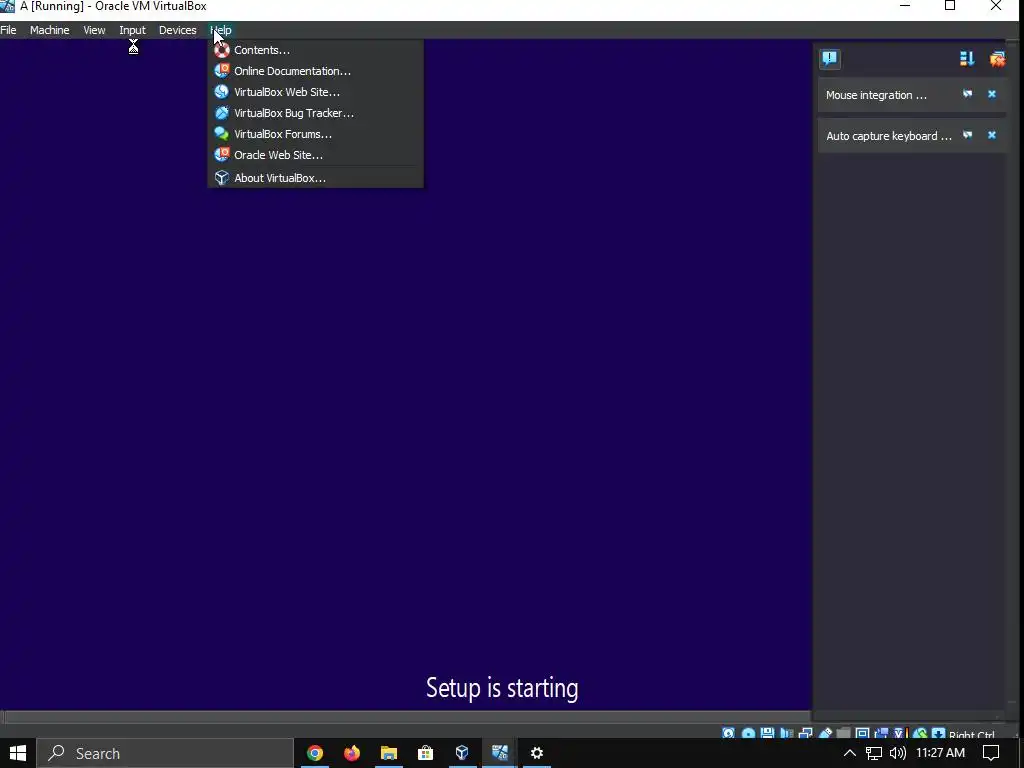Open the Input menu
This screenshot has width=1024, height=768.
click(133, 30)
